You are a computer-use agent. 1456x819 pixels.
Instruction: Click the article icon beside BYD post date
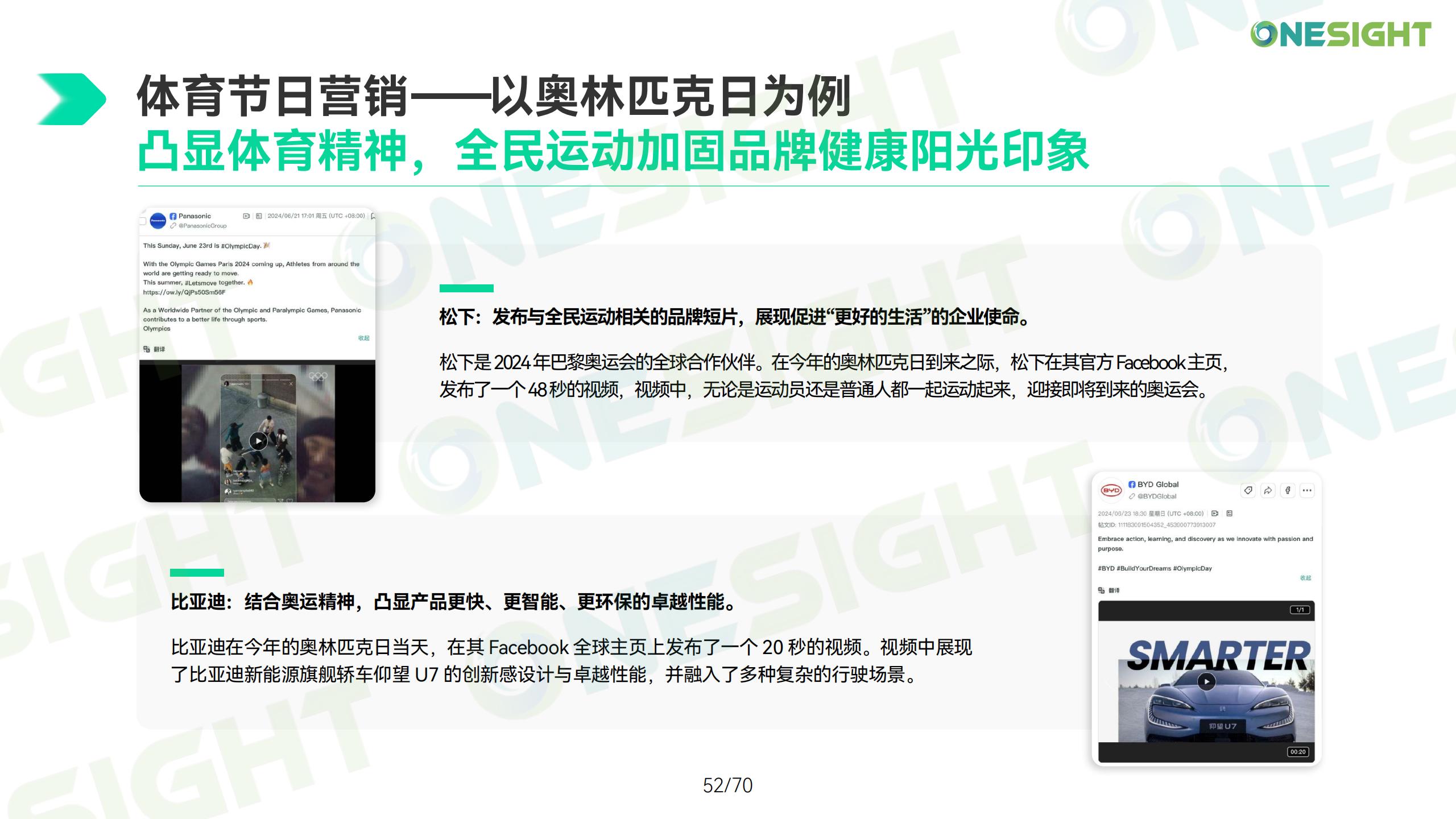click(1229, 514)
